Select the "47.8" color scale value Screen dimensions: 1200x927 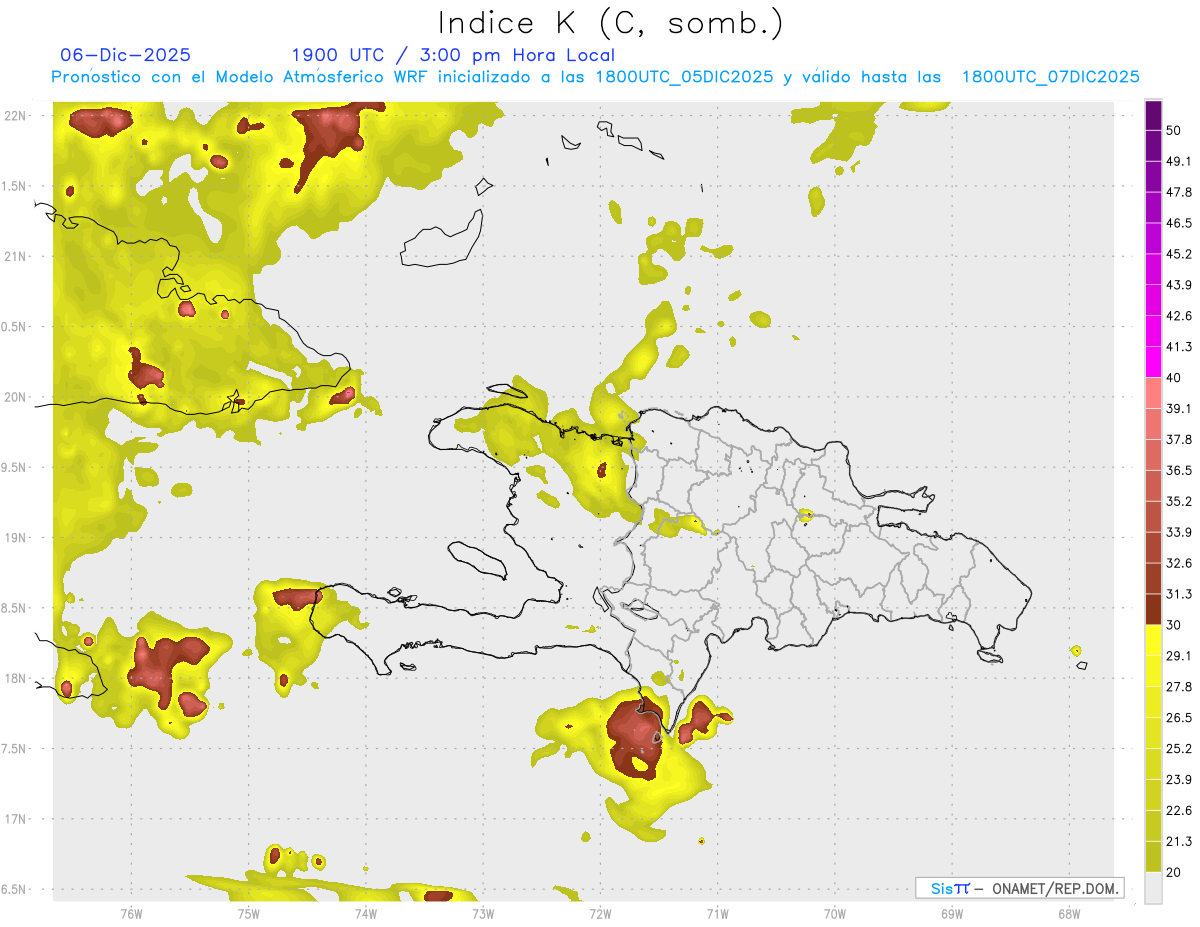(1179, 193)
